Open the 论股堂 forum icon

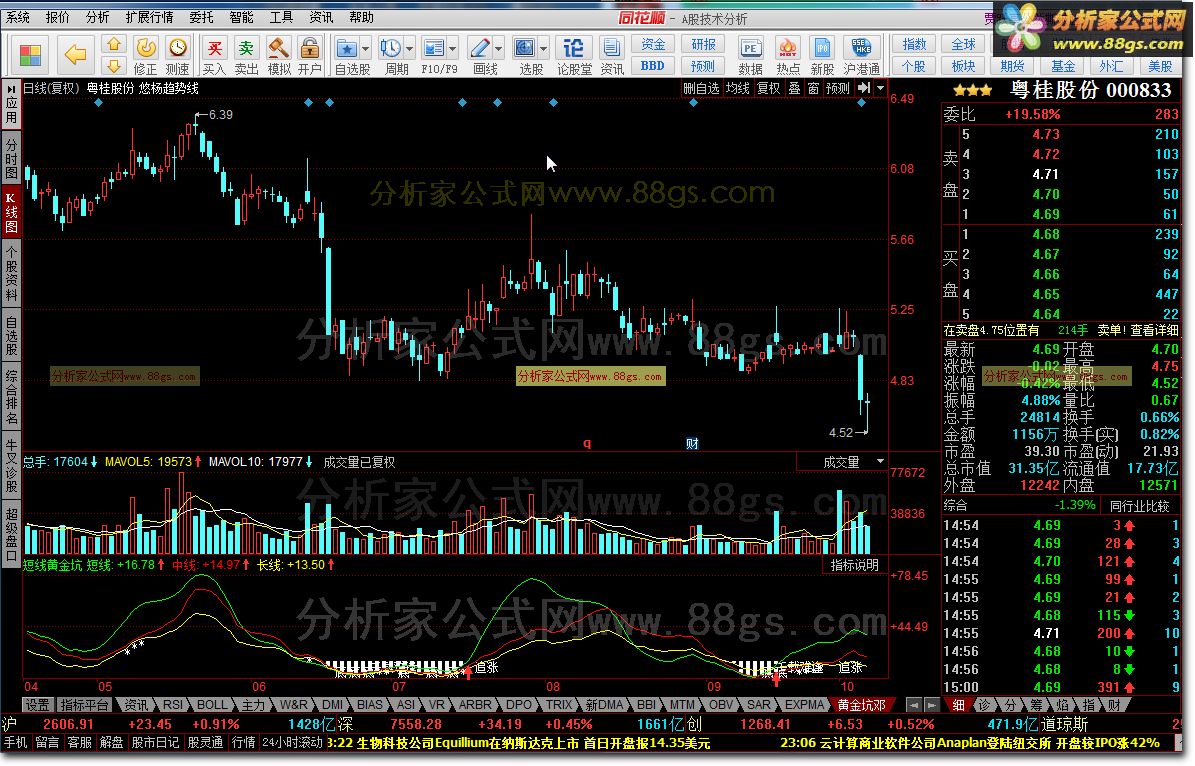click(573, 49)
